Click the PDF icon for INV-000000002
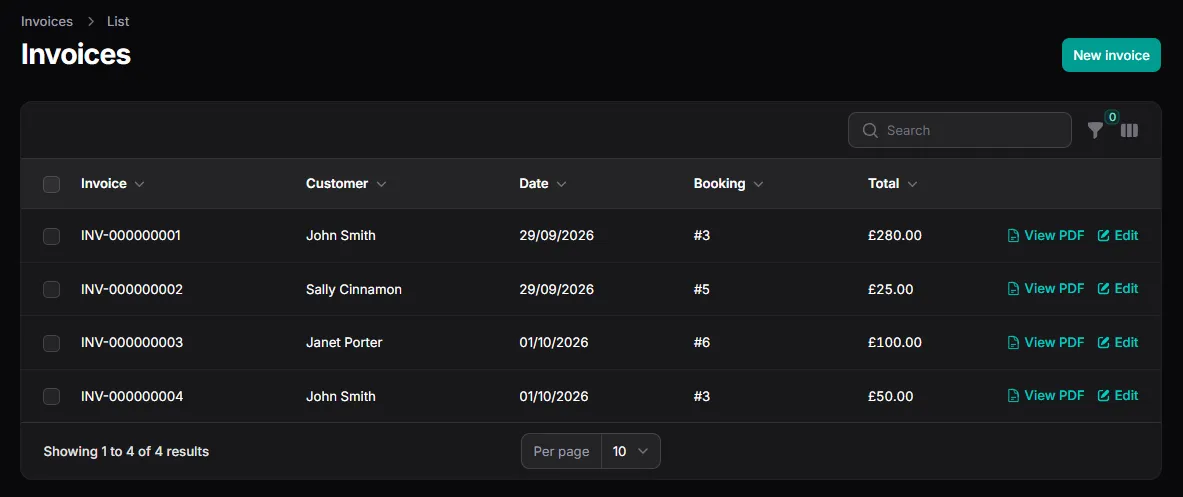1183x497 pixels. coord(1014,289)
